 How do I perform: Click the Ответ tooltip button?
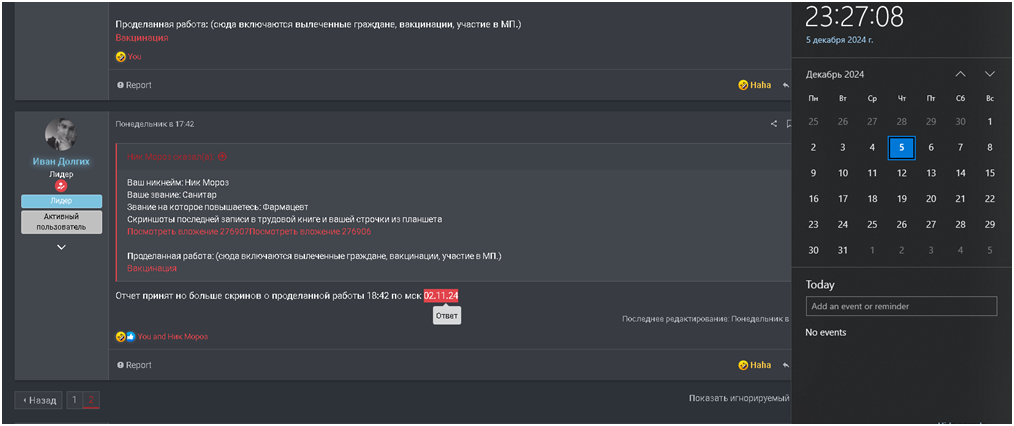(447, 316)
